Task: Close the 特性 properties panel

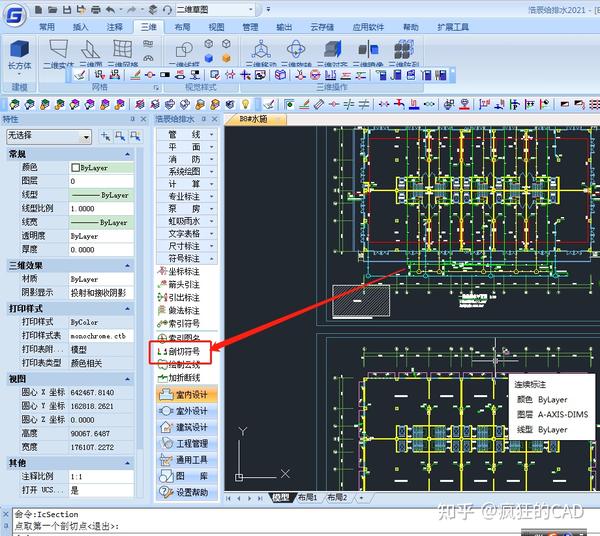Action: [x=143, y=119]
